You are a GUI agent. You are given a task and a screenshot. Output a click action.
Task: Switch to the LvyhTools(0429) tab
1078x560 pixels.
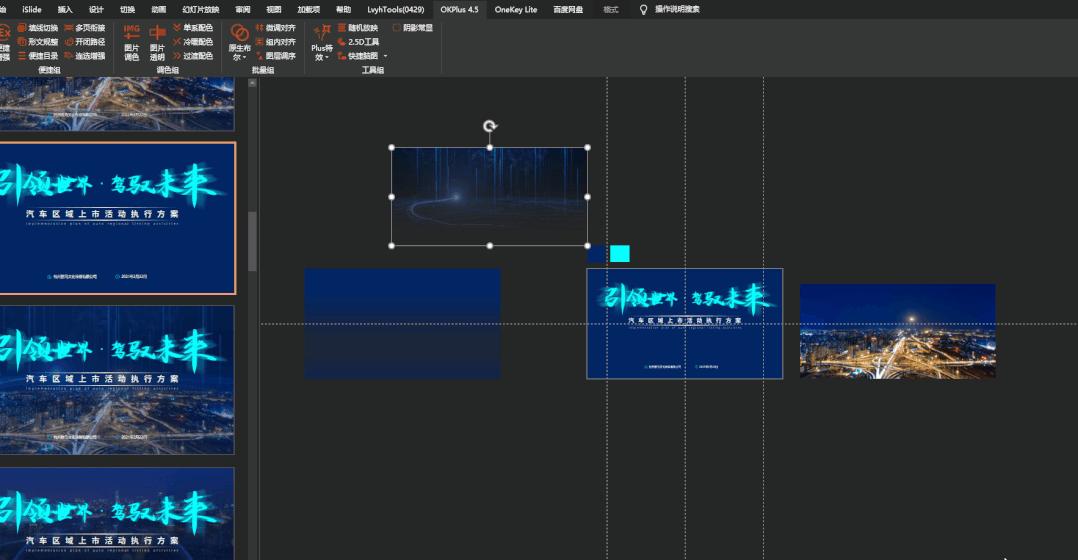tap(395, 10)
